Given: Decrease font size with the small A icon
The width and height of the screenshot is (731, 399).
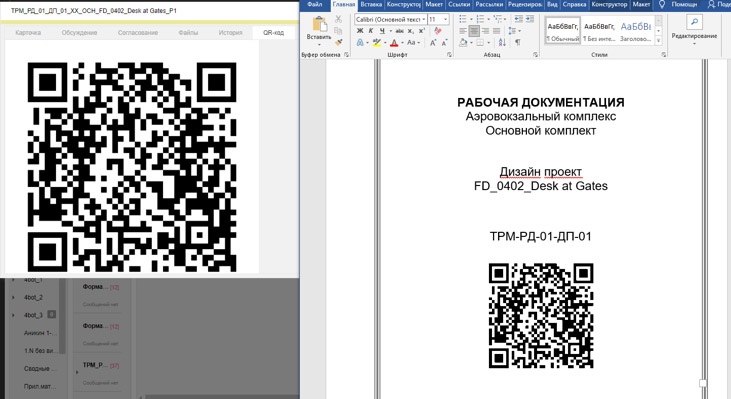Looking at the screenshot, I should tap(445, 42).
